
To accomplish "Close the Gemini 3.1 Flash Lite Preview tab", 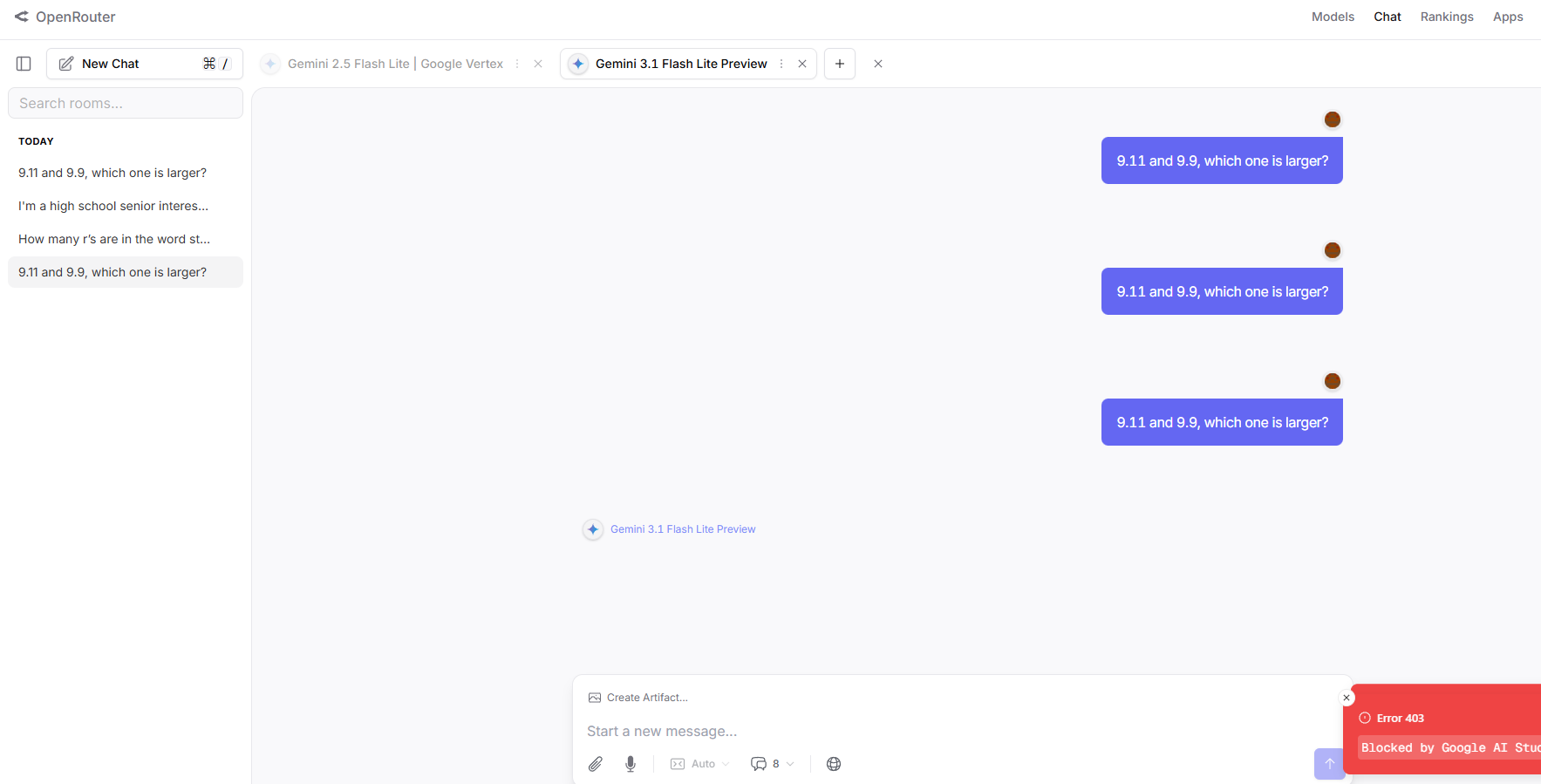I will 802,64.
